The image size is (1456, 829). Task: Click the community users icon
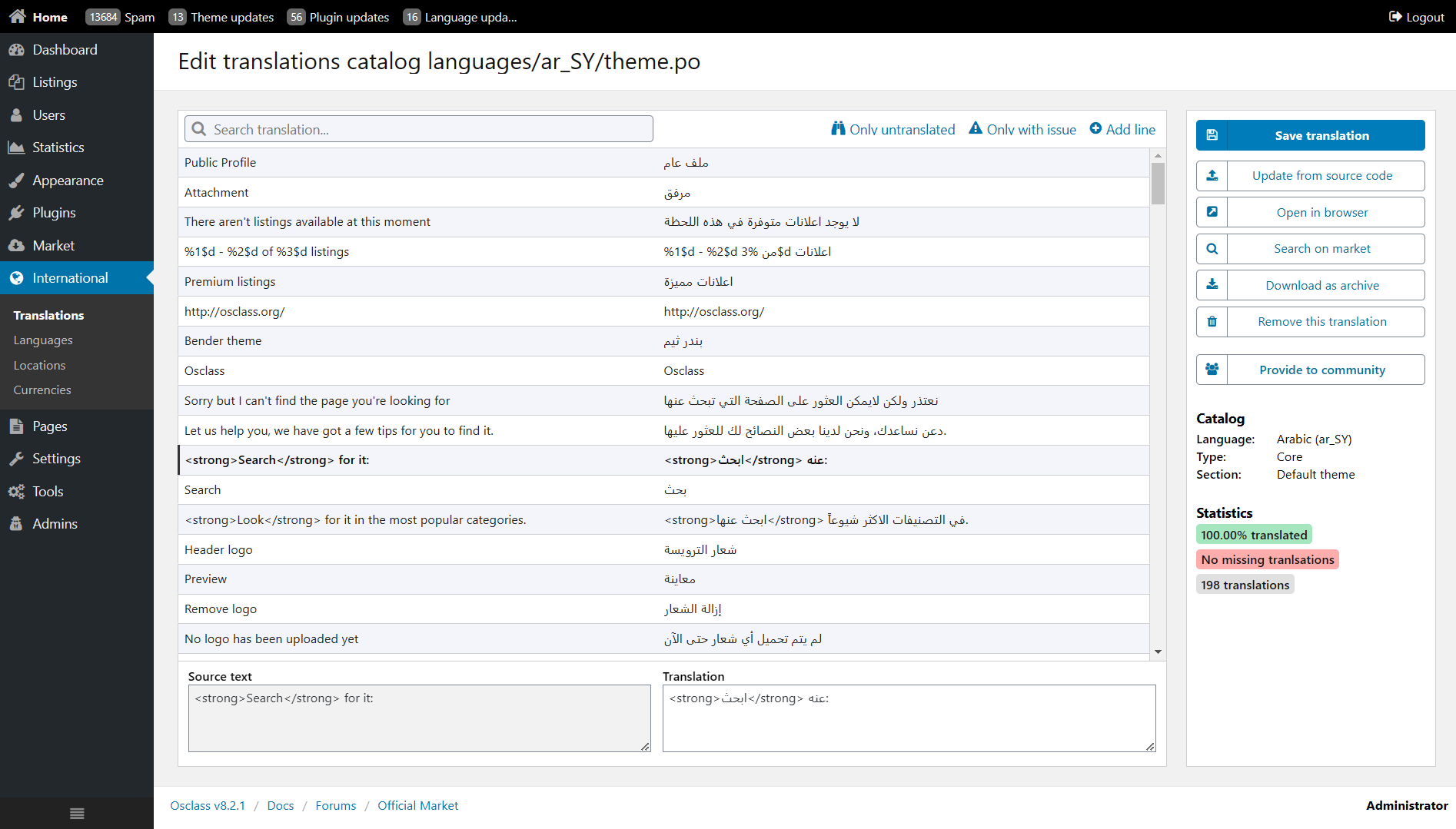coord(1212,370)
